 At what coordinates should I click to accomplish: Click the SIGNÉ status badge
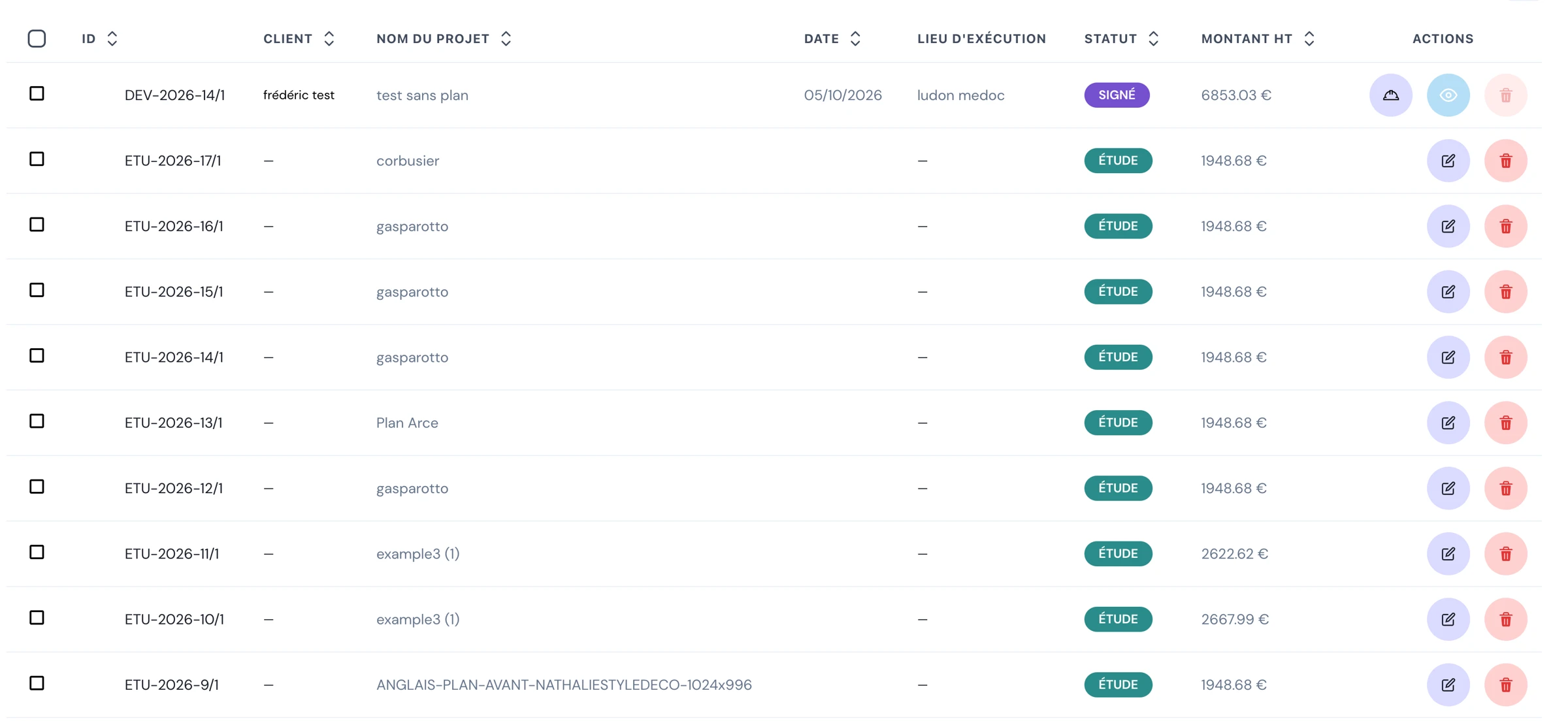[1117, 95]
